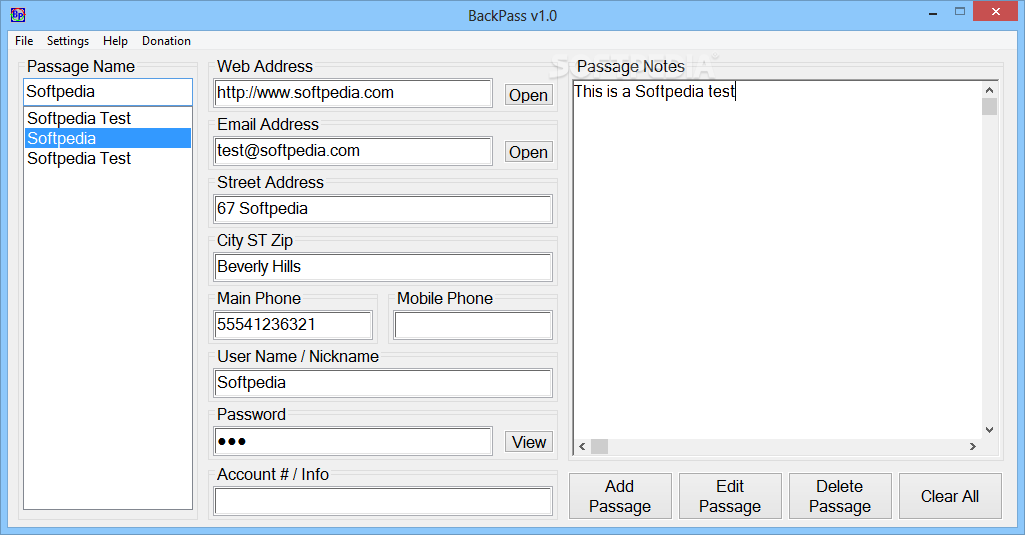Viewport: 1025px width, 535px height.
Task: Click the notes scroll left arrow
Action: (x=582, y=447)
